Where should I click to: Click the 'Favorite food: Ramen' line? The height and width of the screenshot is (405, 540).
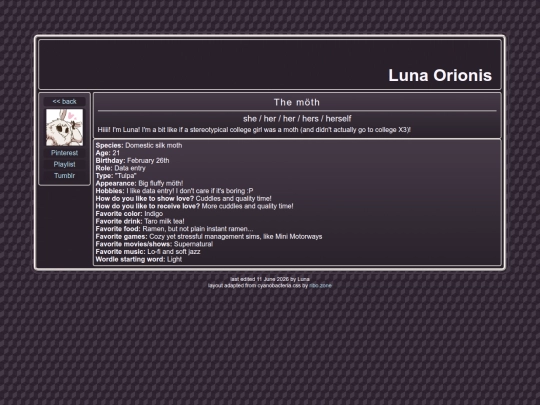pyautogui.click(x=174, y=229)
